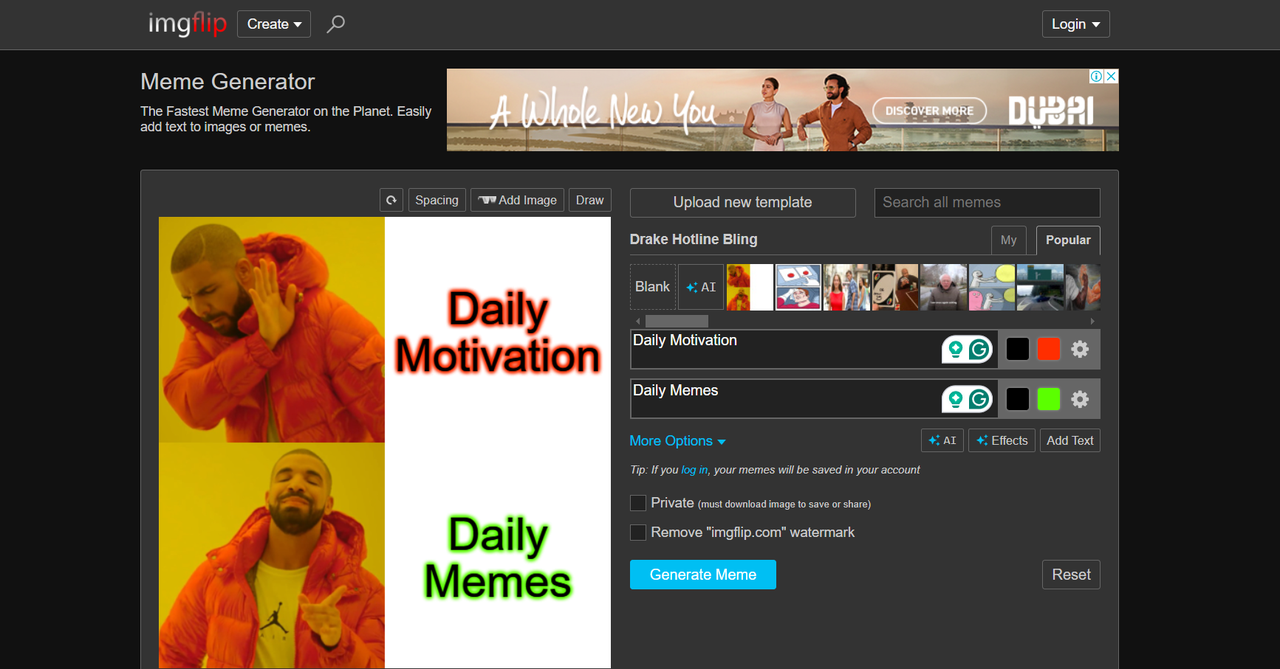Open settings gear for Daily Memes text
This screenshot has width=1280, height=669.
pyautogui.click(x=1080, y=399)
